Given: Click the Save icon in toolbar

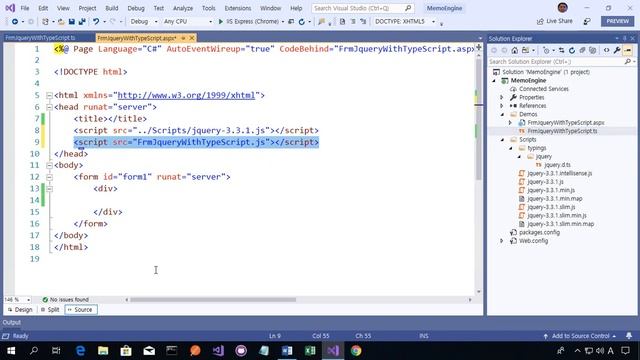Looking at the screenshot, I should click(71, 22).
